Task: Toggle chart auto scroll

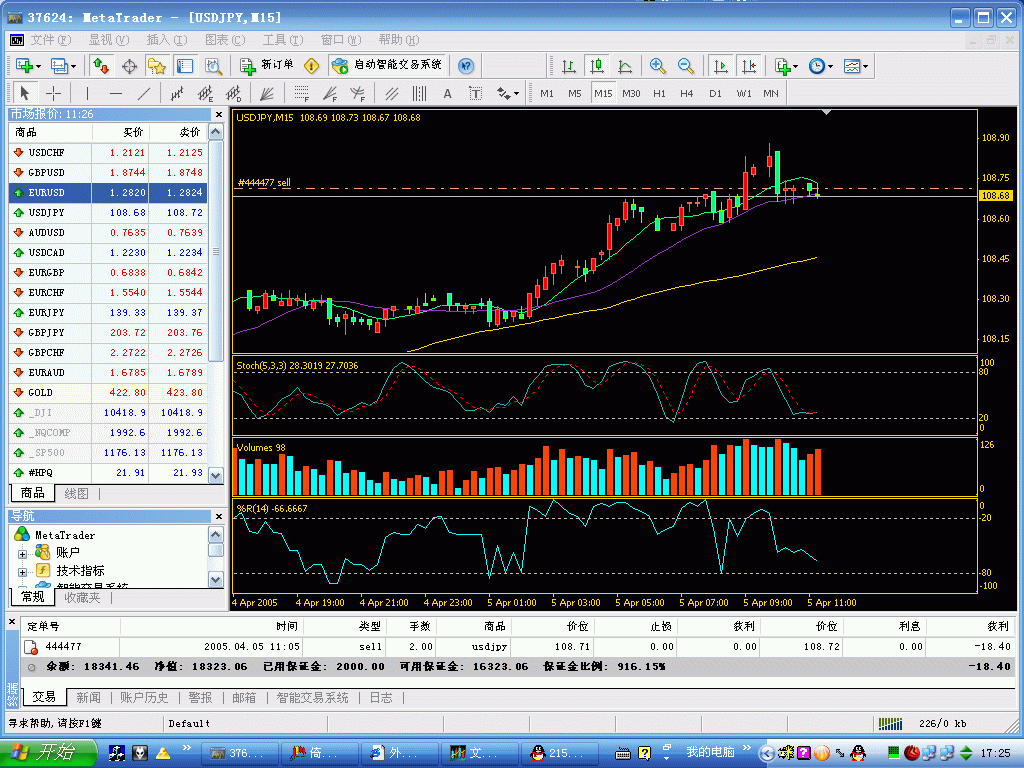Action: coord(720,66)
